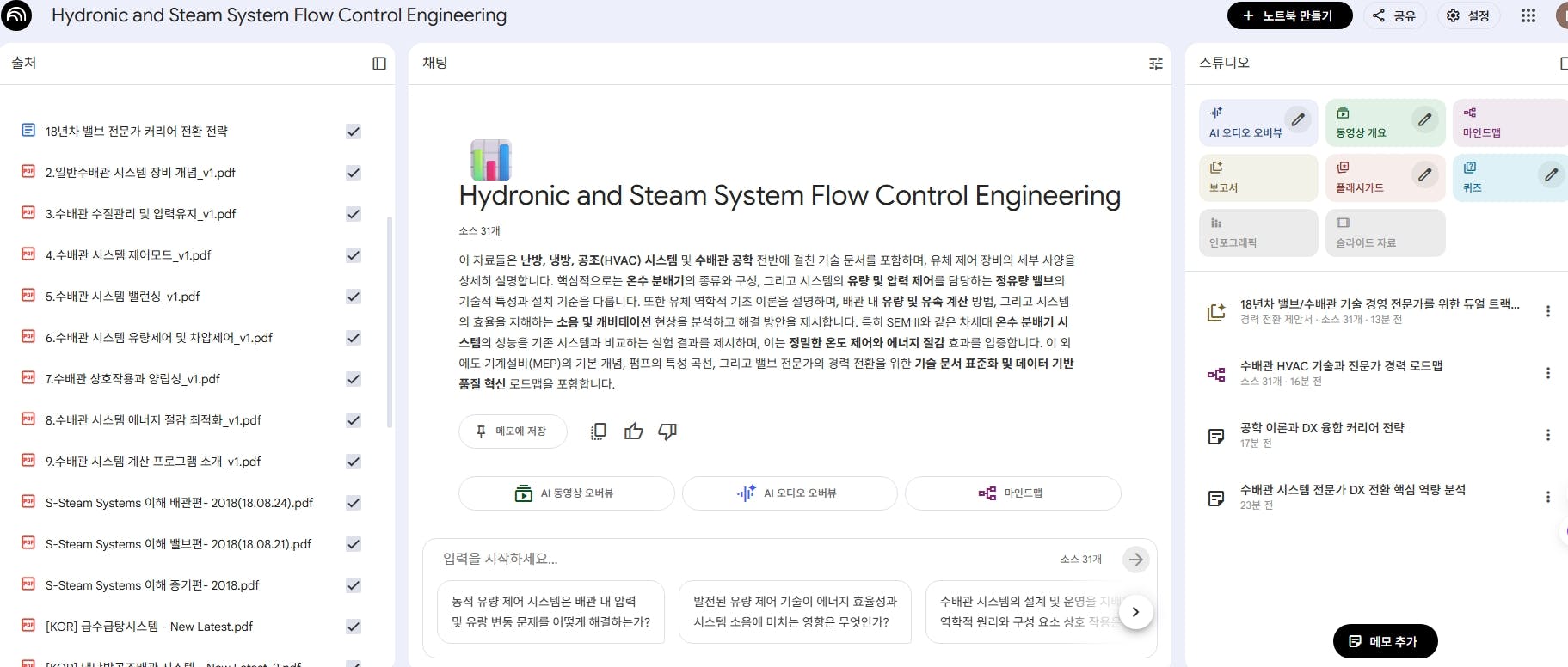Uncheck 6.수배관 시스템 유량제어 및 차압제어

(354, 338)
